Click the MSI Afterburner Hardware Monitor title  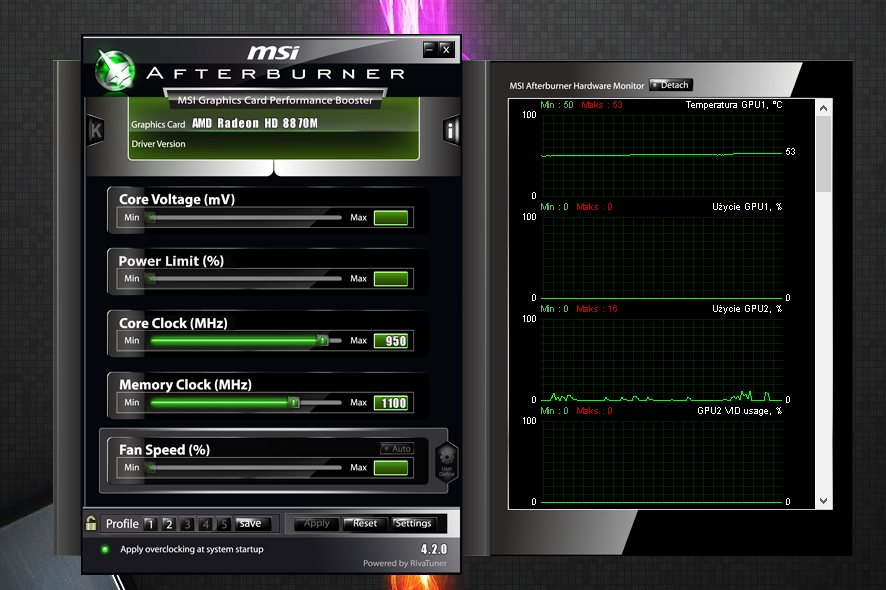576,86
